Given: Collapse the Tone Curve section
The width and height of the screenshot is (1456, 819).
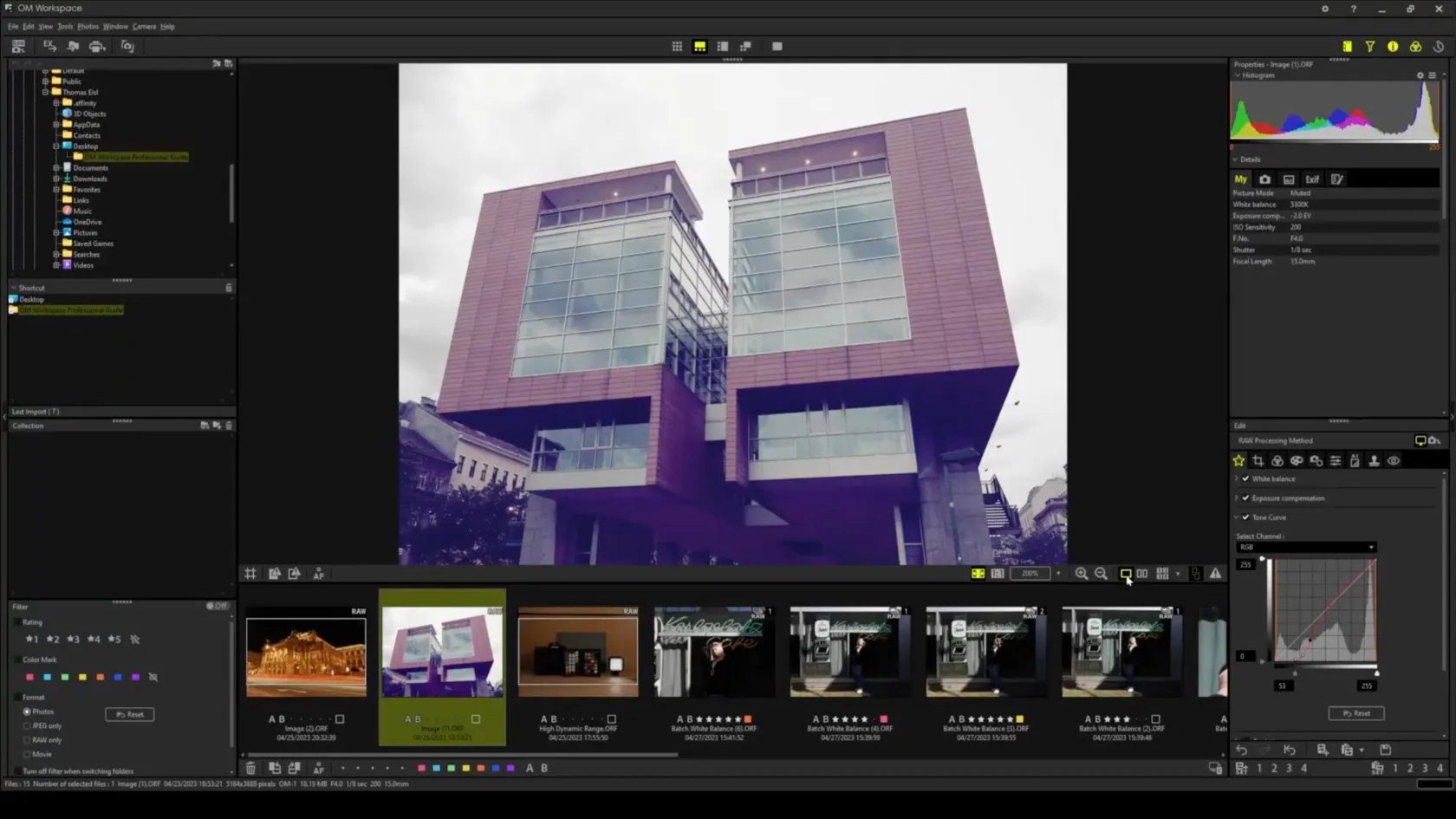Looking at the screenshot, I should (1237, 517).
